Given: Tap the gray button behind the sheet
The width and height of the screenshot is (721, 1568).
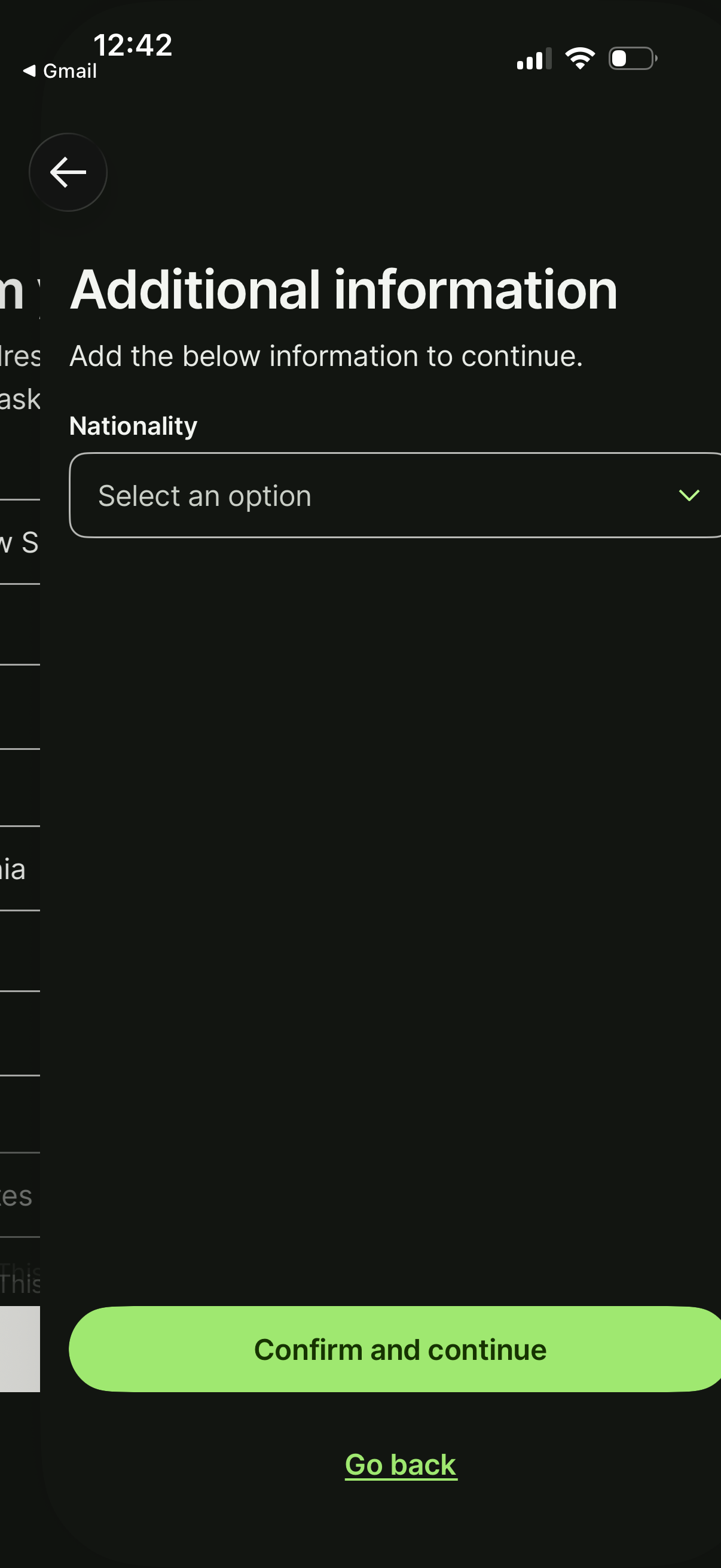Looking at the screenshot, I should (x=20, y=1349).
